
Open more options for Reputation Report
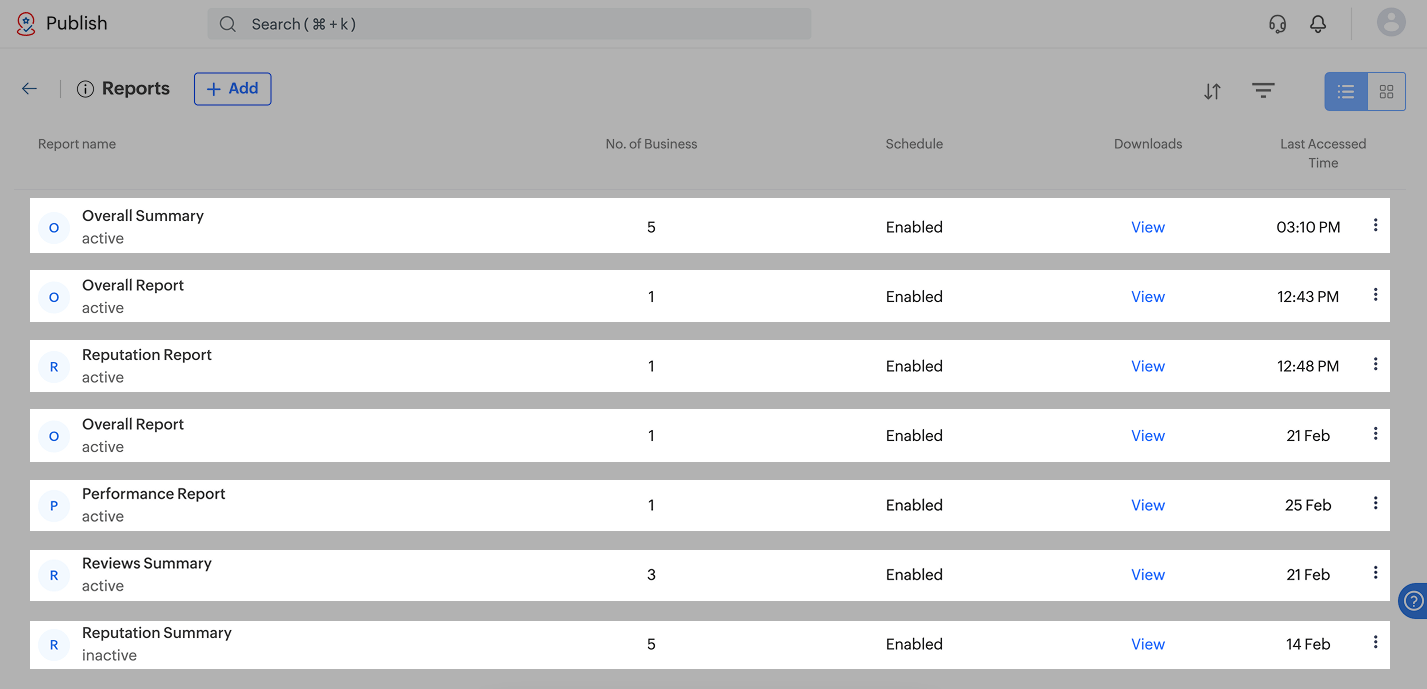tap(1375, 364)
